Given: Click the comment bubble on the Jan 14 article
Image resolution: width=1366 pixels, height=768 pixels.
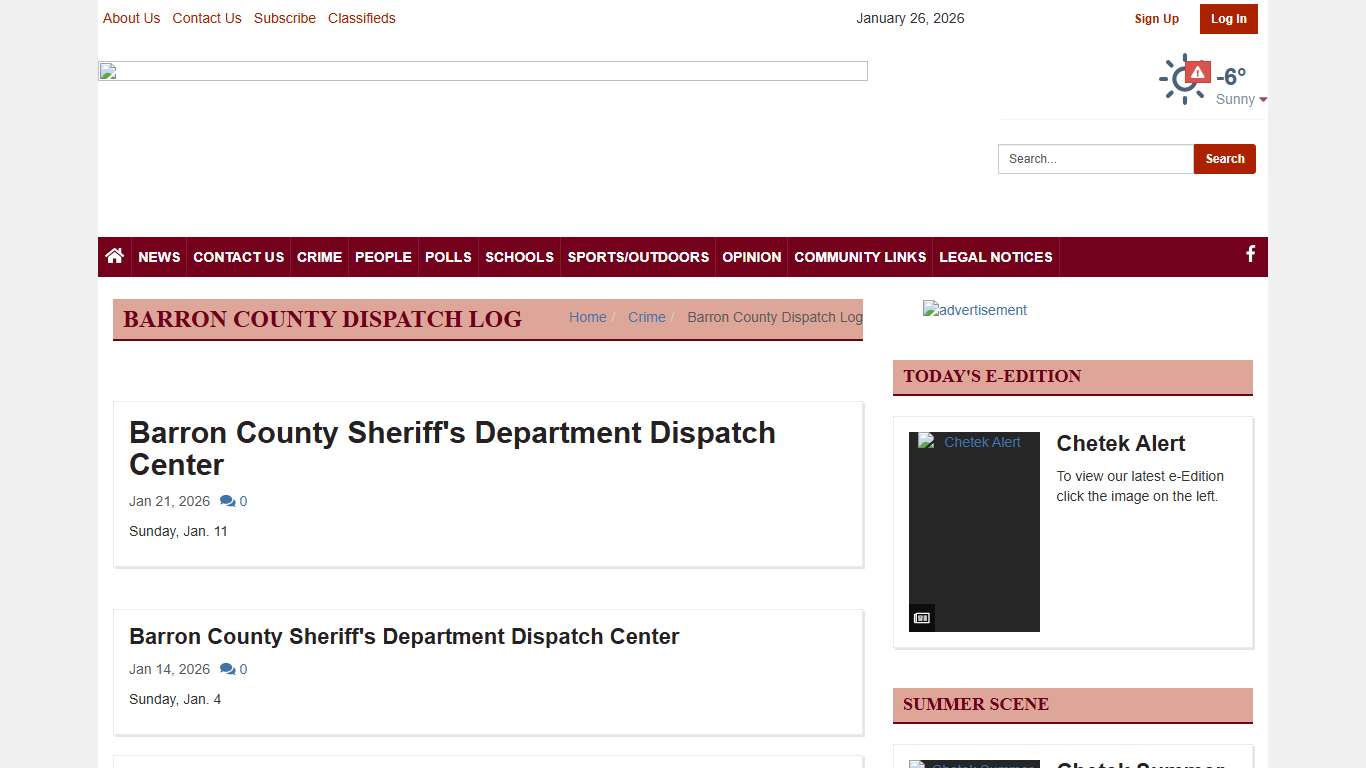Looking at the screenshot, I should pos(228,669).
